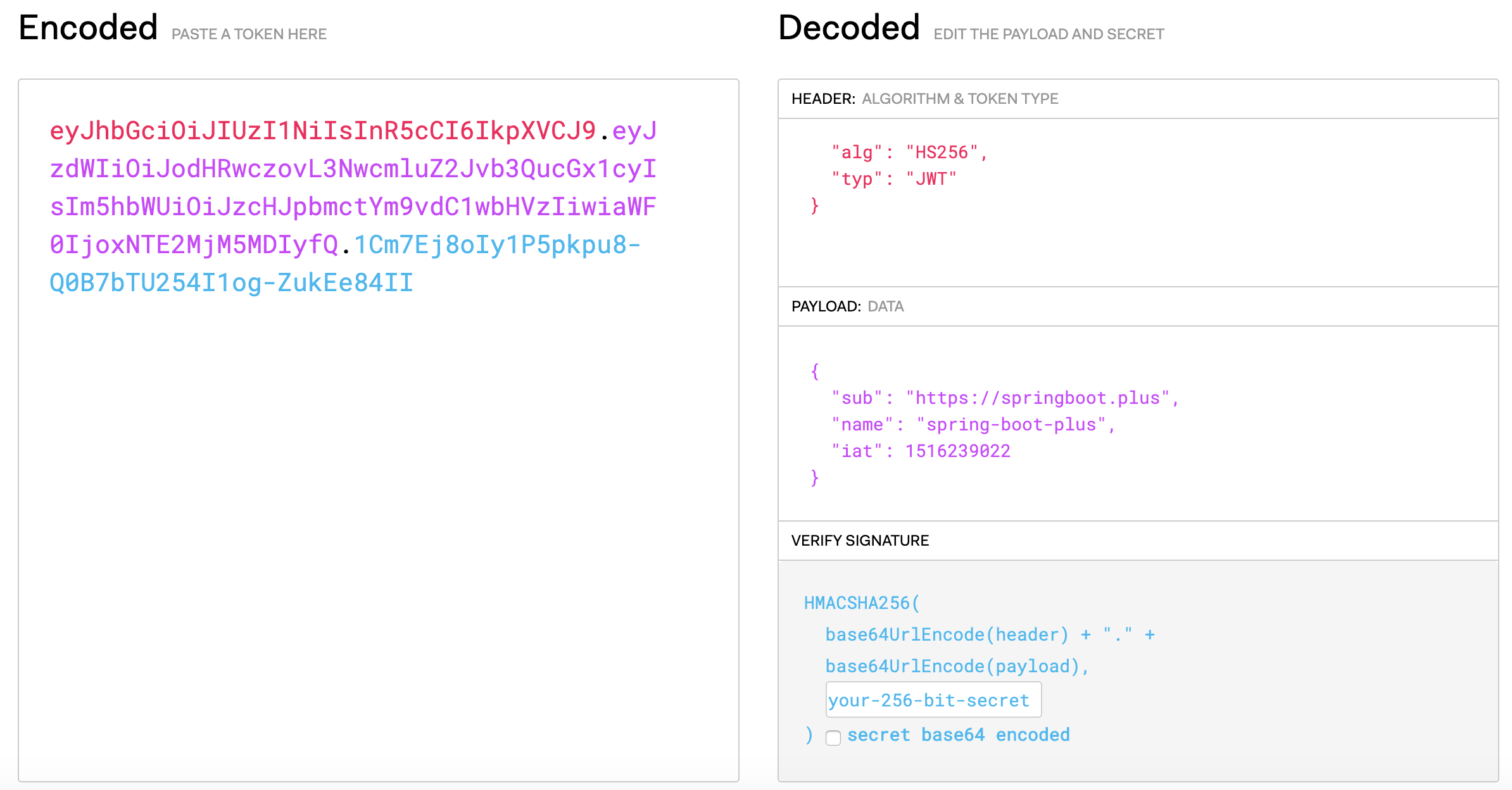The image size is (1512, 790).
Task: Click the HEADER: ALGORITHM & TOKEN TYPE title
Action: [924, 99]
